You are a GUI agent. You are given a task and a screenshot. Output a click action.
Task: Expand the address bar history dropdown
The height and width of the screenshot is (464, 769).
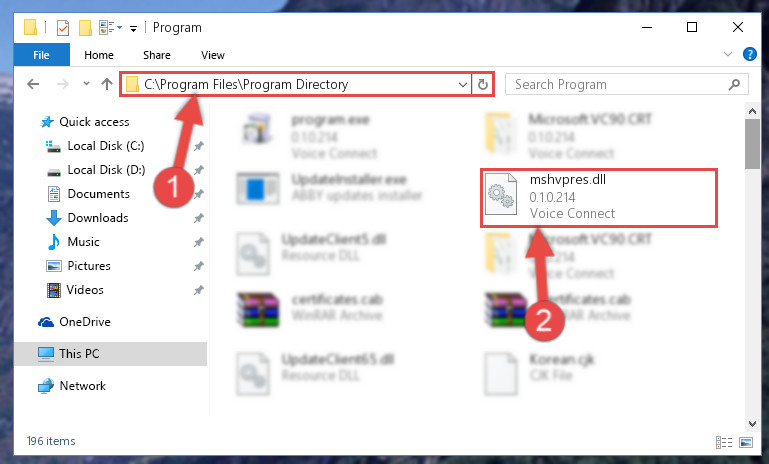tap(462, 85)
